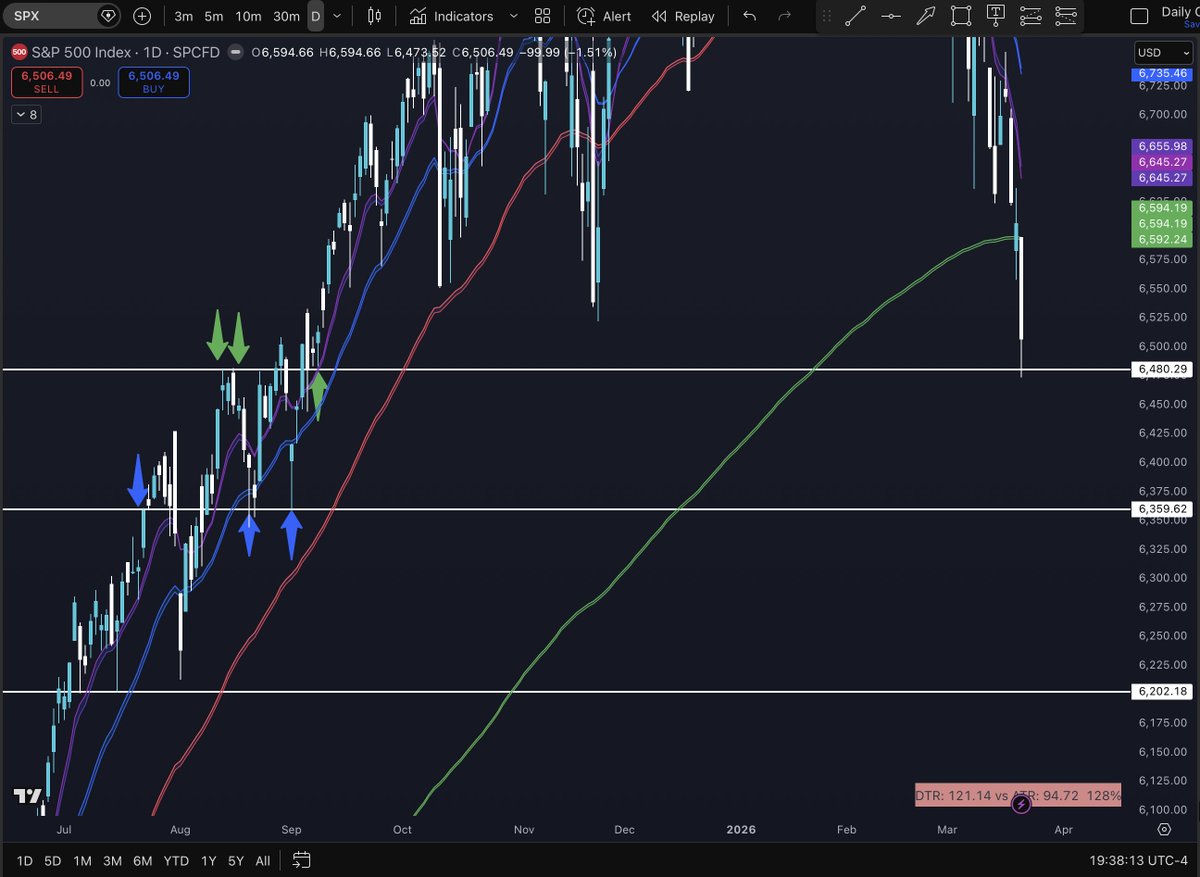
Task: Set date range to 1M
Action: click(82, 860)
